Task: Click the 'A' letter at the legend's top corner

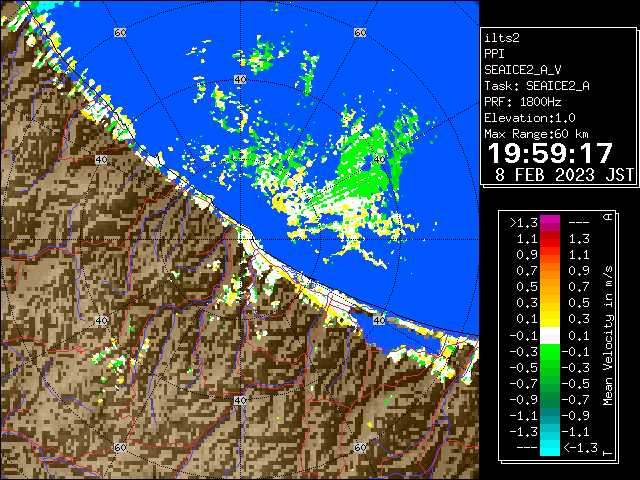Action: pyautogui.click(x=608, y=217)
